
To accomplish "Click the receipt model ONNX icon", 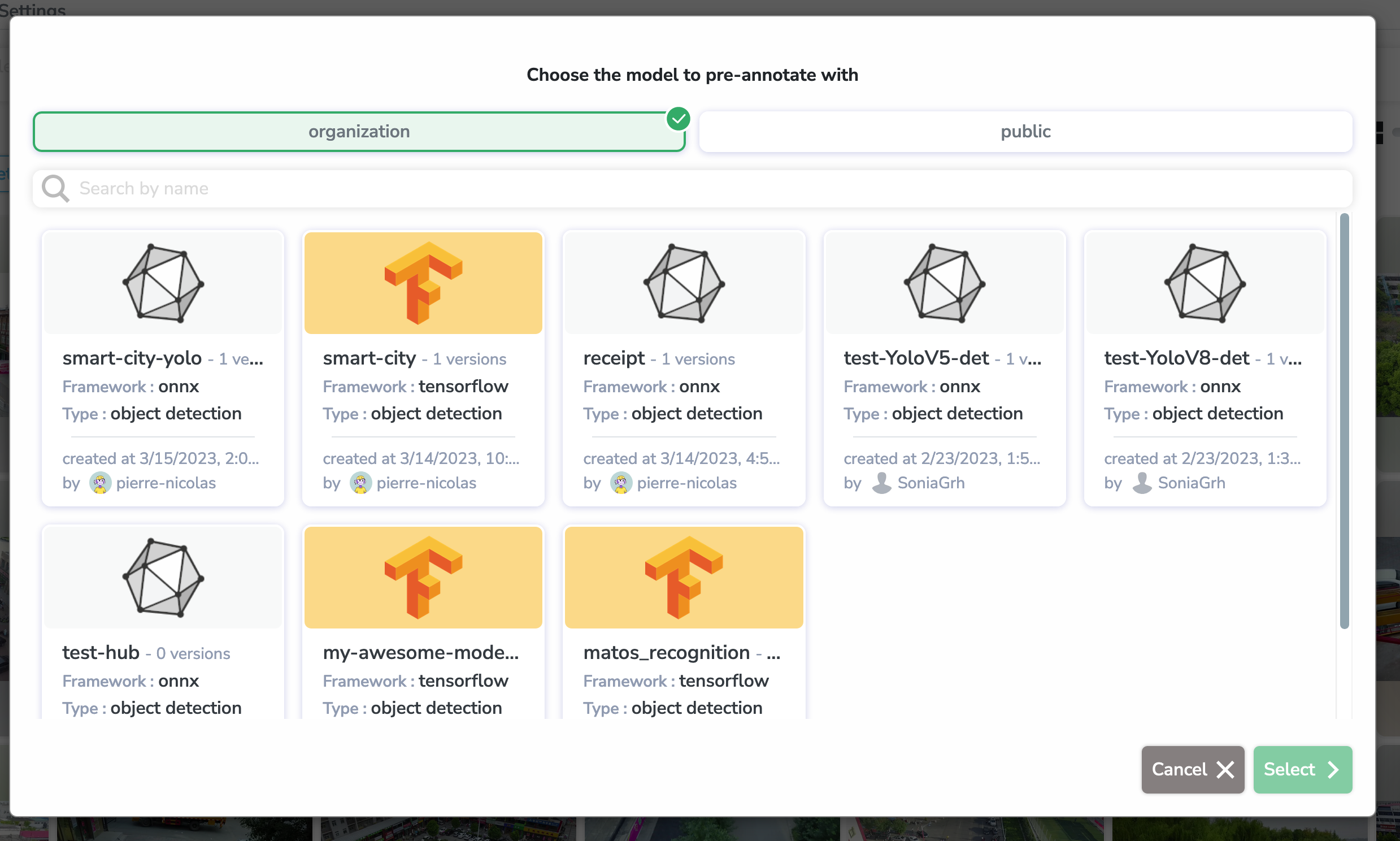I will pos(684,283).
